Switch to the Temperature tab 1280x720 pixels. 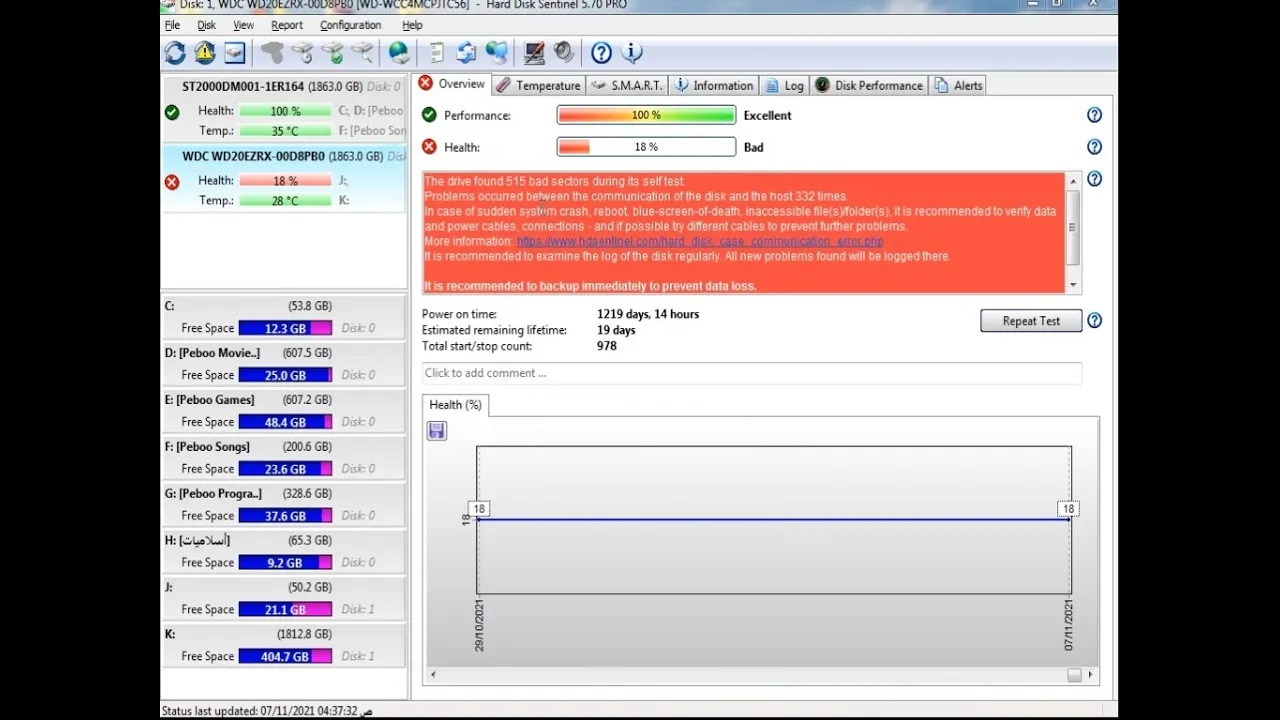(538, 85)
